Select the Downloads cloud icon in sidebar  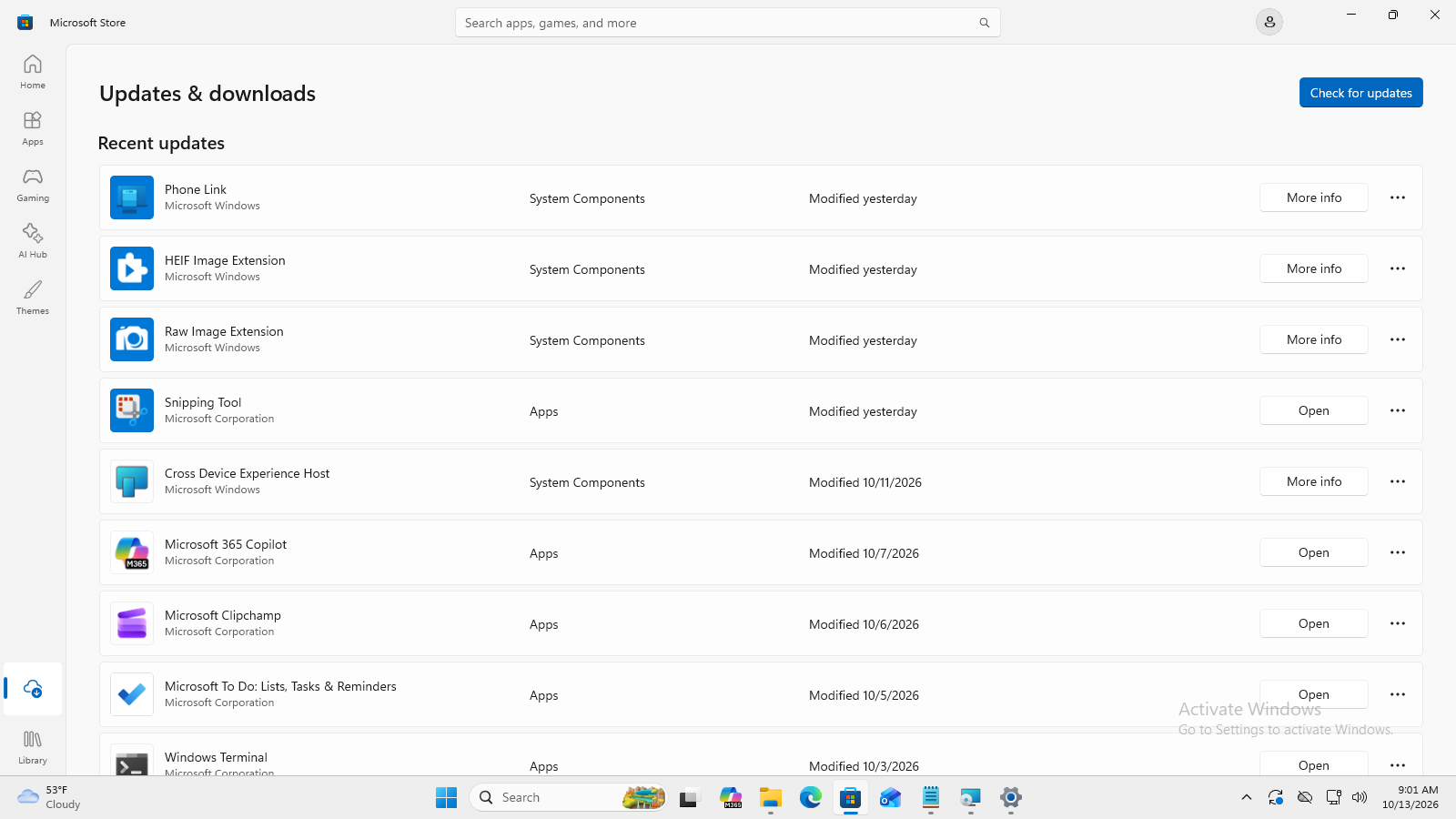[x=33, y=689]
